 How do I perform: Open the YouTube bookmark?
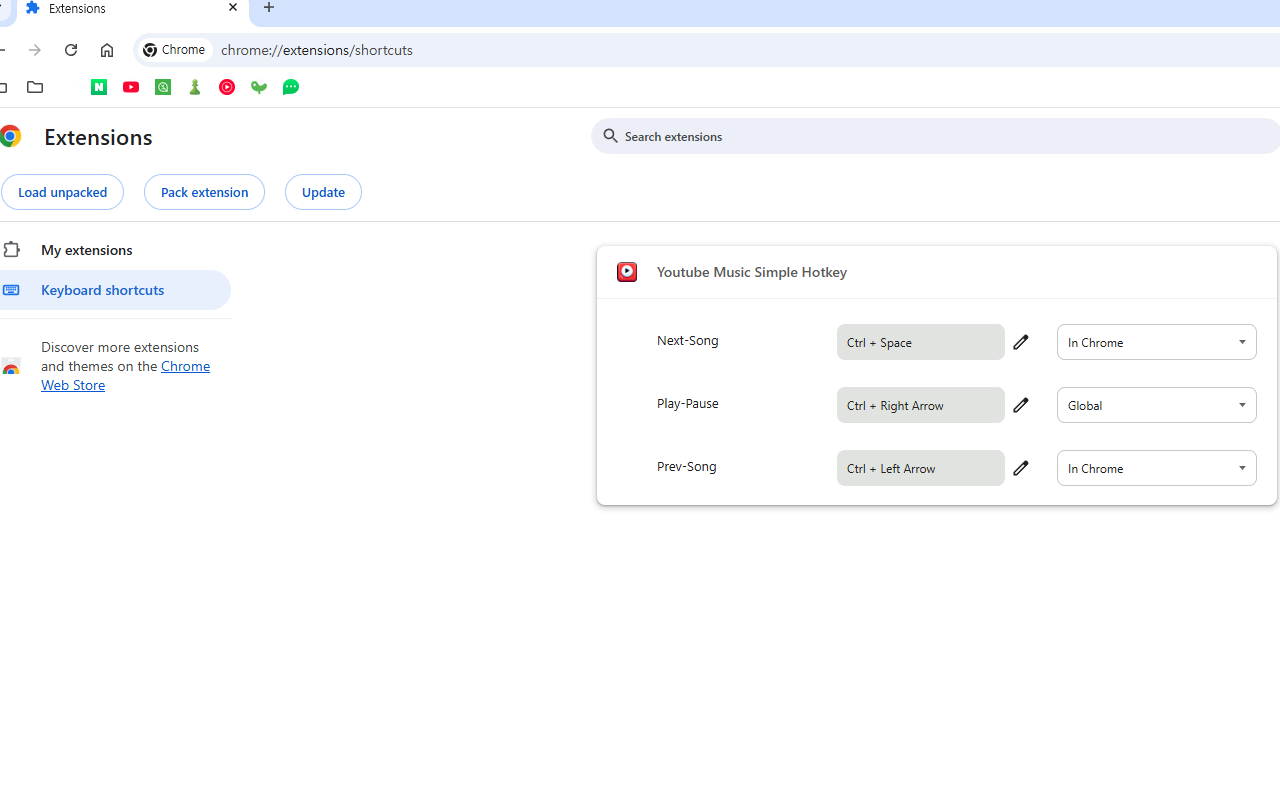tap(131, 87)
